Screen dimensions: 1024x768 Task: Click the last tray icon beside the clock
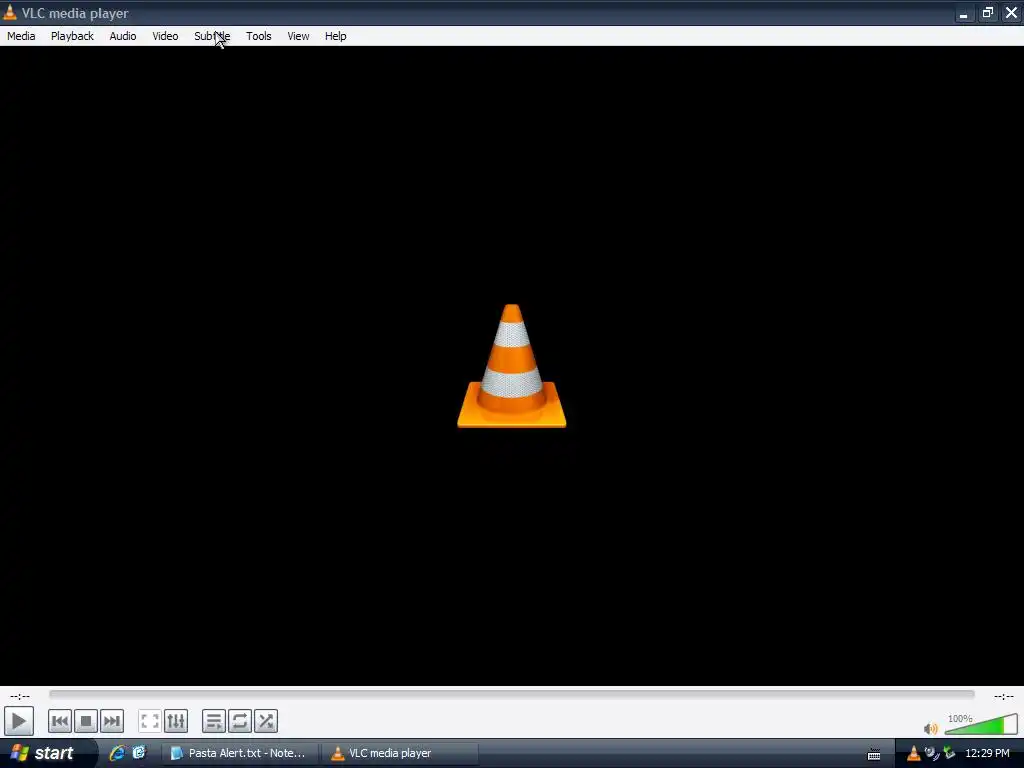point(950,753)
